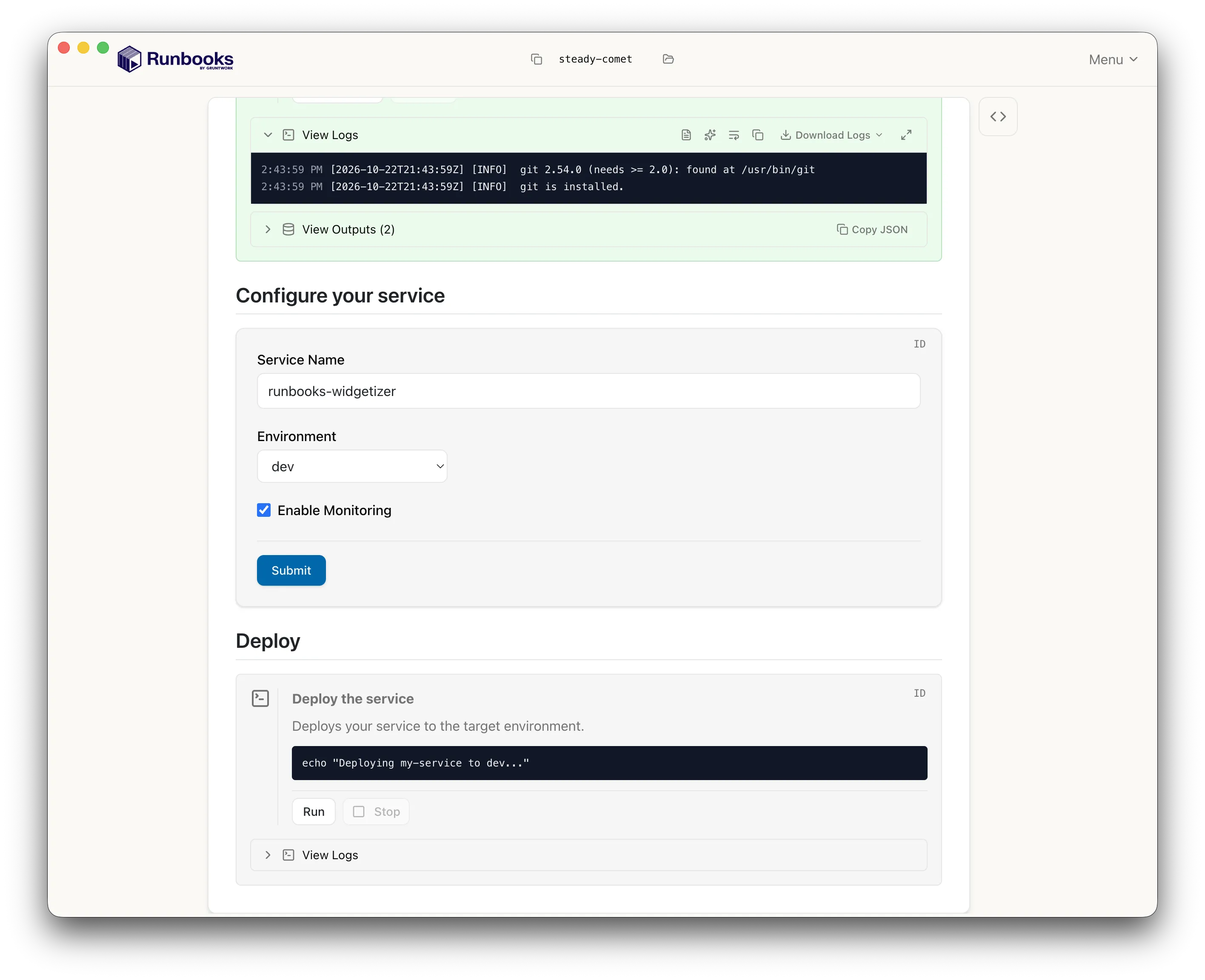This screenshot has height=980, width=1205.
Task: Uncheck Enable Monitoring checkbox
Action: (x=264, y=510)
